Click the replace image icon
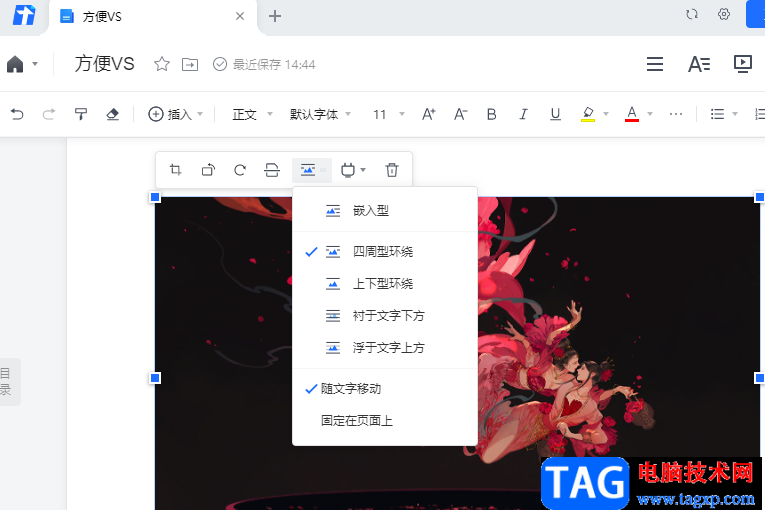Image resolution: width=765 pixels, height=510 pixels. [x=272, y=170]
